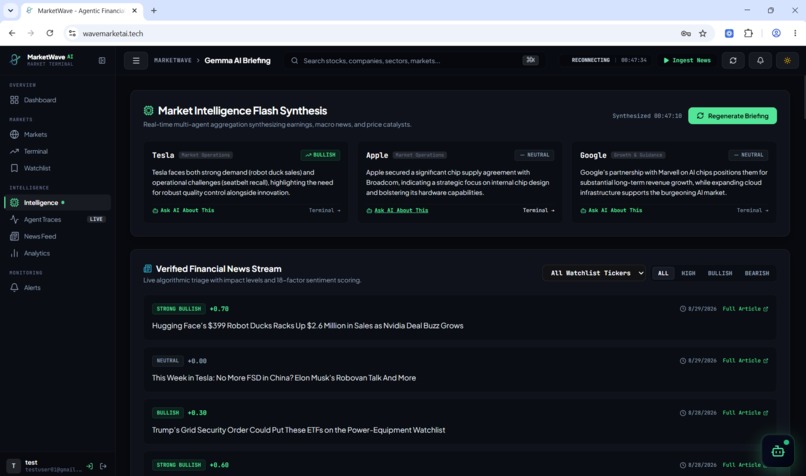Image resolution: width=806 pixels, height=476 pixels.
Task: Select the ALL filter tab
Action: (663, 273)
